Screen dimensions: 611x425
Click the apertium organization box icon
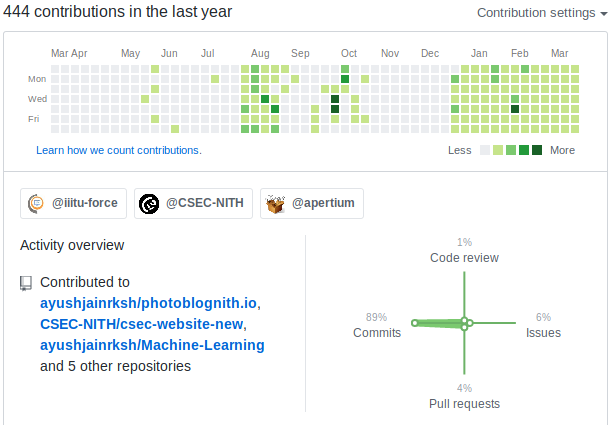(x=275, y=204)
